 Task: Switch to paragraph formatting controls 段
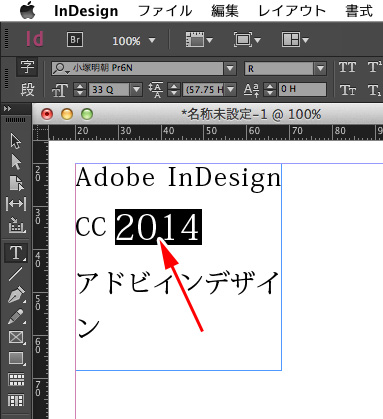pyautogui.click(x=27, y=89)
